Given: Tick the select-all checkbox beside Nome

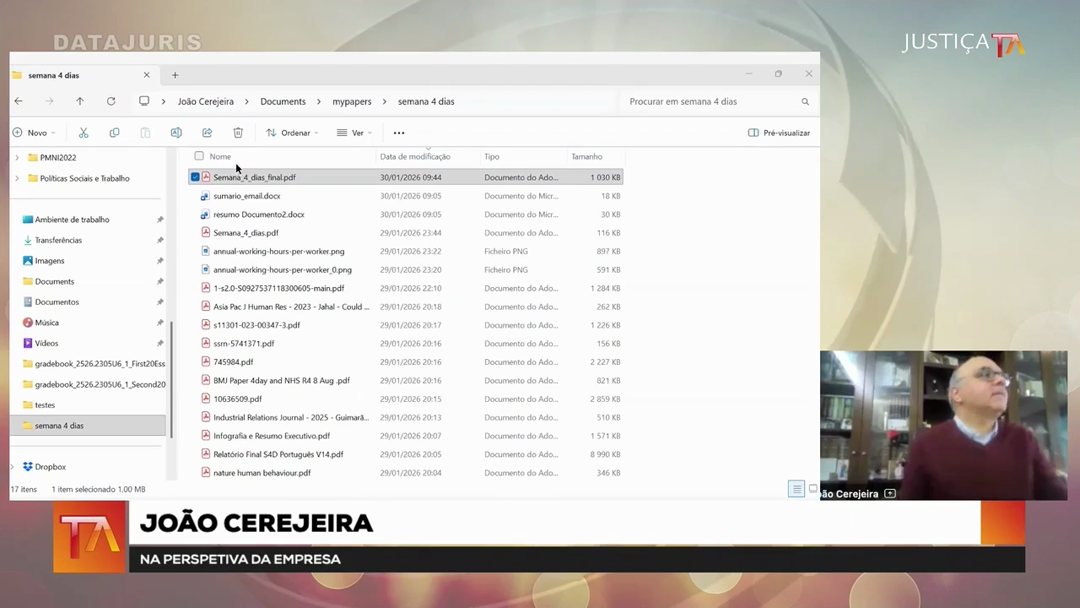Looking at the screenshot, I should (x=199, y=156).
